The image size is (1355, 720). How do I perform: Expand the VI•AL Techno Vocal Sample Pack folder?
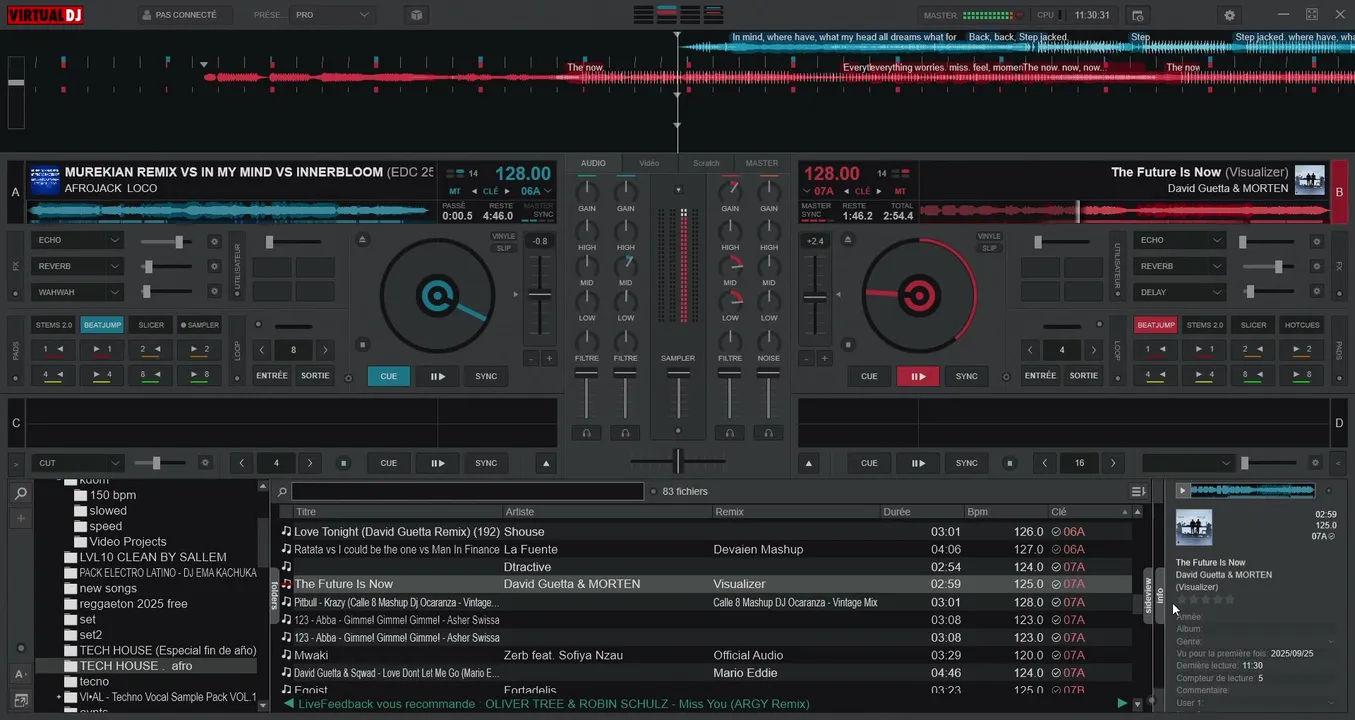(x=59, y=697)
